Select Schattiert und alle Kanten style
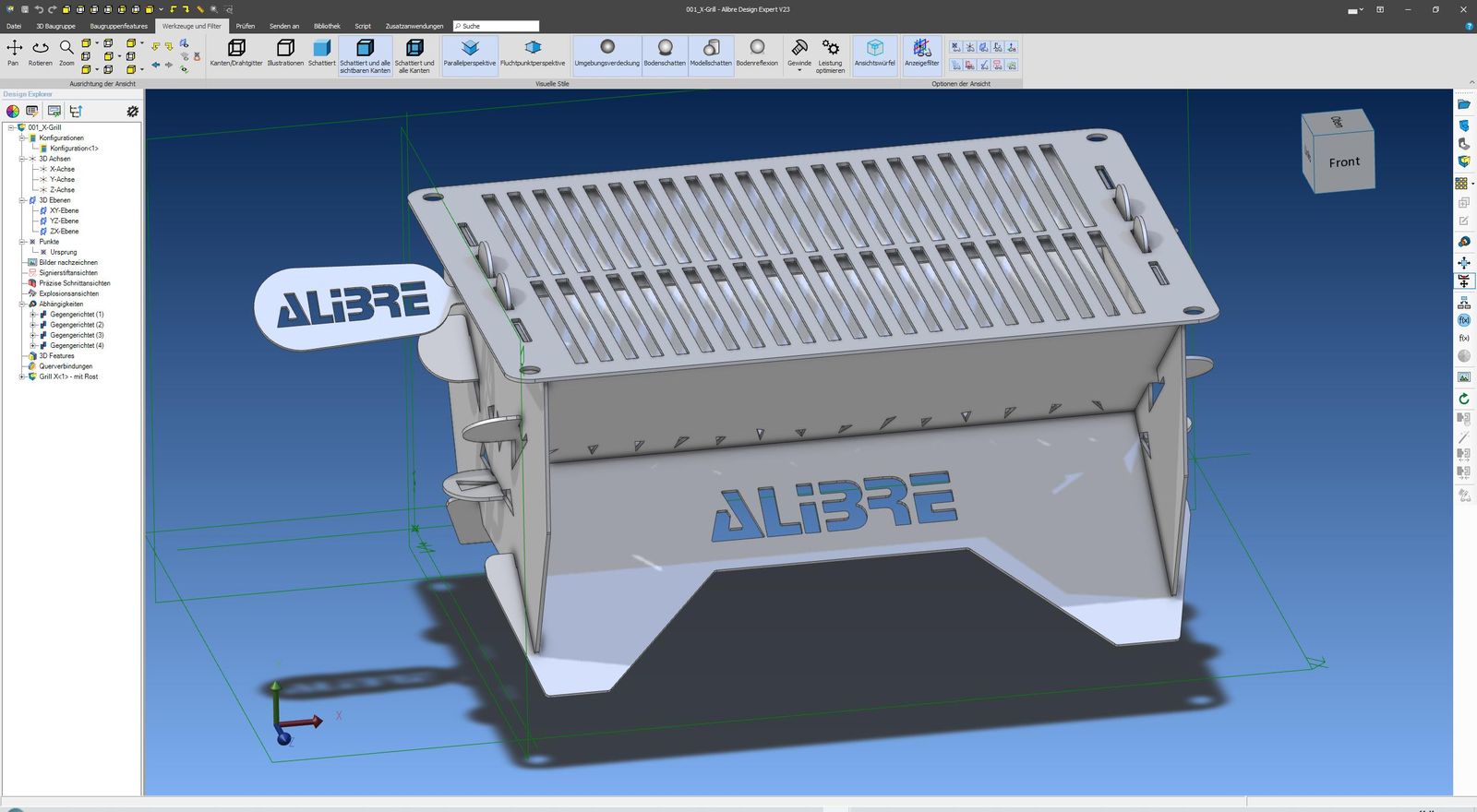1477x812 pixels. [x=414, y=55]
